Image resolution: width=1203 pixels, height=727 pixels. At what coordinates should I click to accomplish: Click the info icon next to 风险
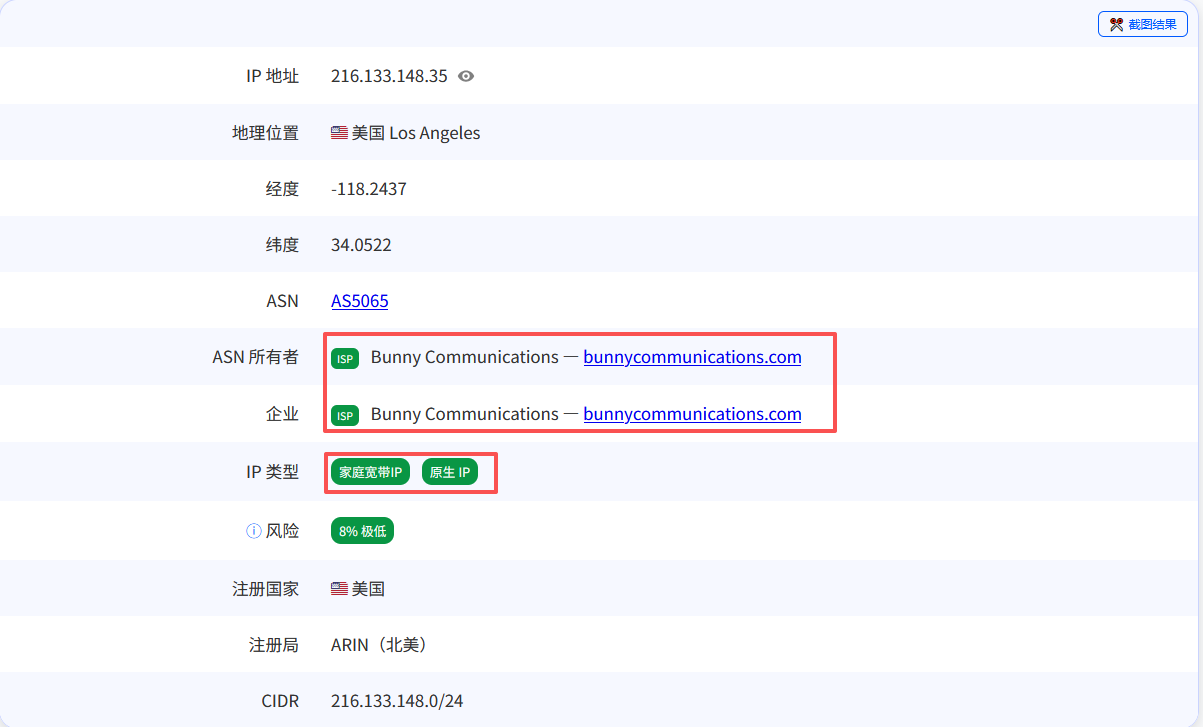(253, 530)
